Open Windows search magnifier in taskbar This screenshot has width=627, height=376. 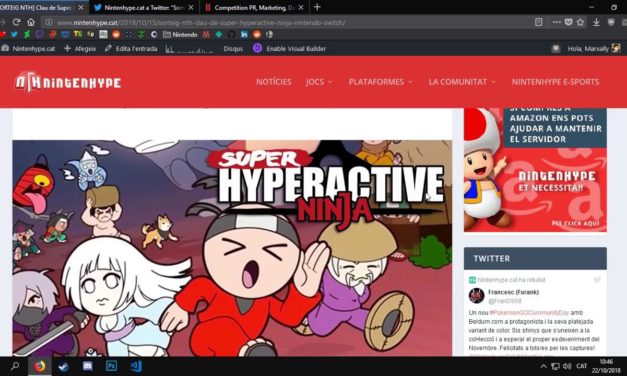[x=15, y=366]
